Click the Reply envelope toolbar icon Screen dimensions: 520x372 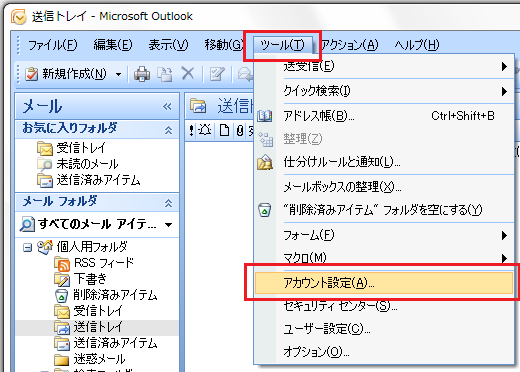246,74
